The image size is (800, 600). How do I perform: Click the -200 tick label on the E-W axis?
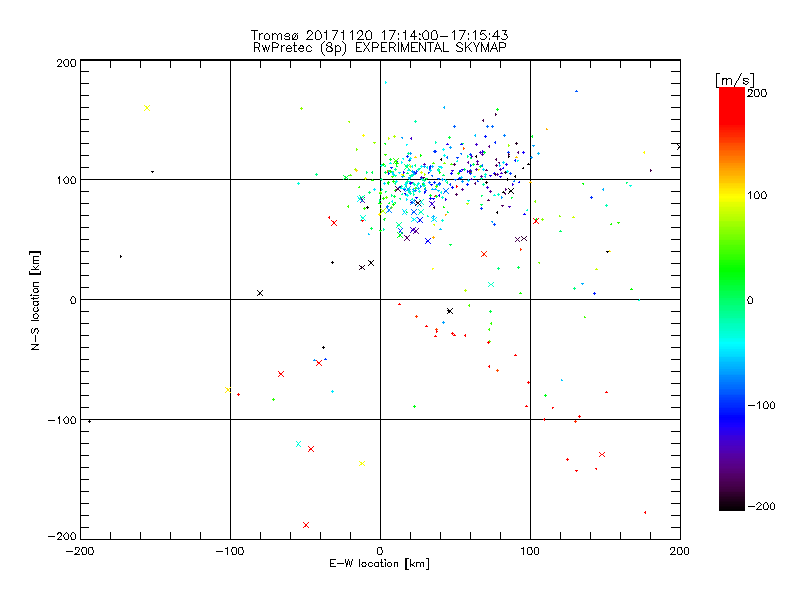tap(81, 551)
